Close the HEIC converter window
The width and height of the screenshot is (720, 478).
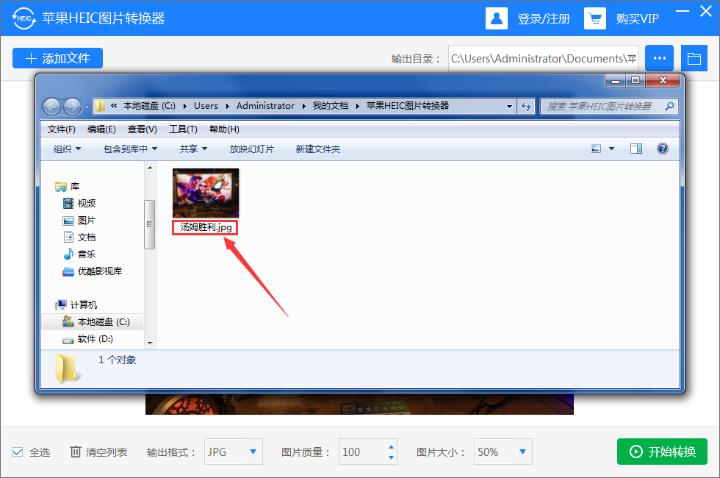(706, 11)
